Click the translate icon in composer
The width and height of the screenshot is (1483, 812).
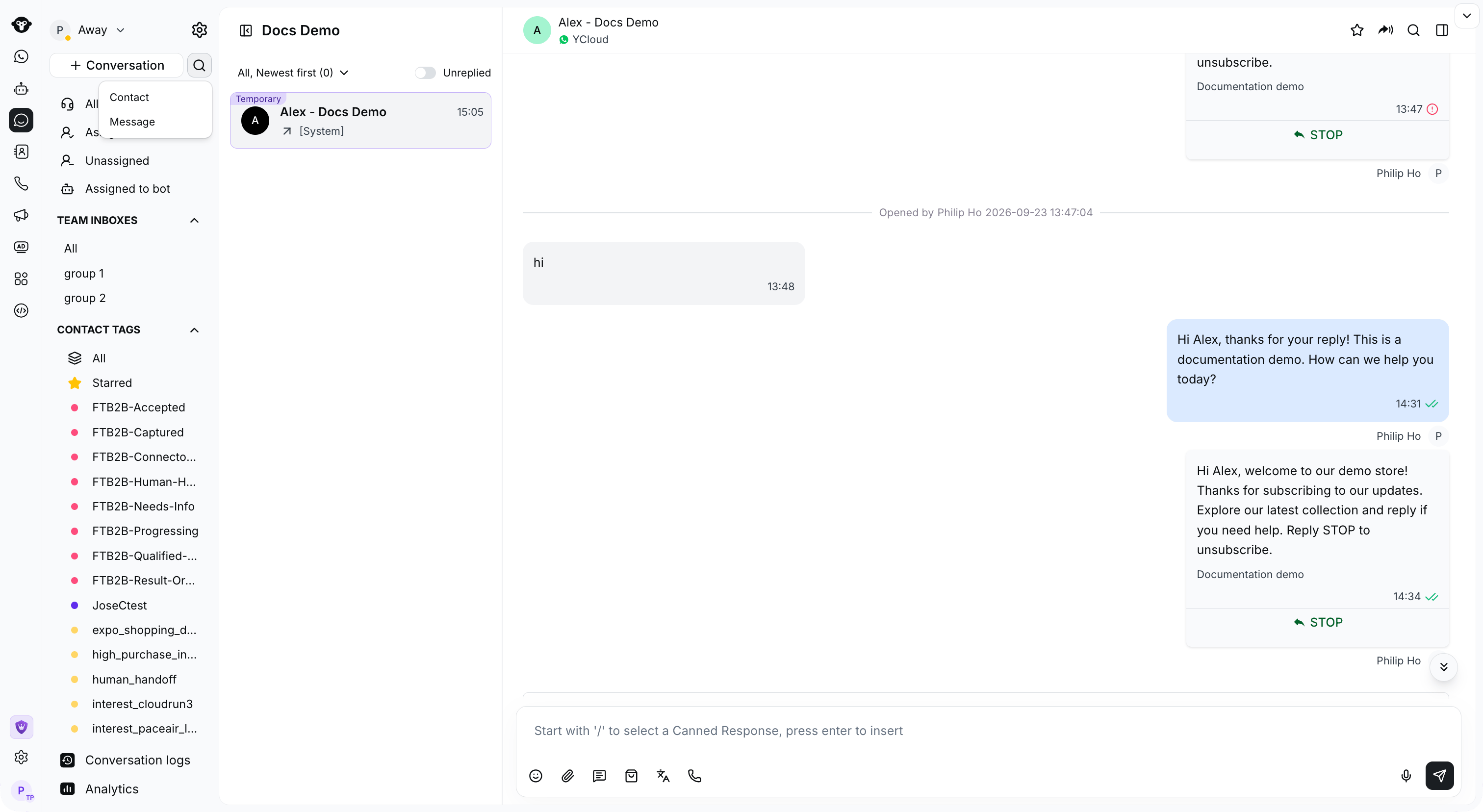point(663,776)
